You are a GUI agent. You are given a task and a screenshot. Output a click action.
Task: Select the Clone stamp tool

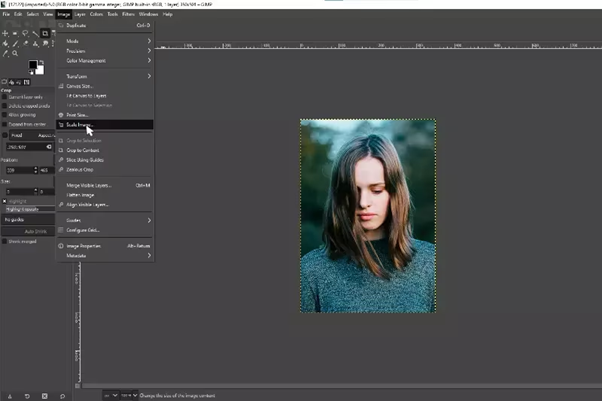click(x=35, y=43)
